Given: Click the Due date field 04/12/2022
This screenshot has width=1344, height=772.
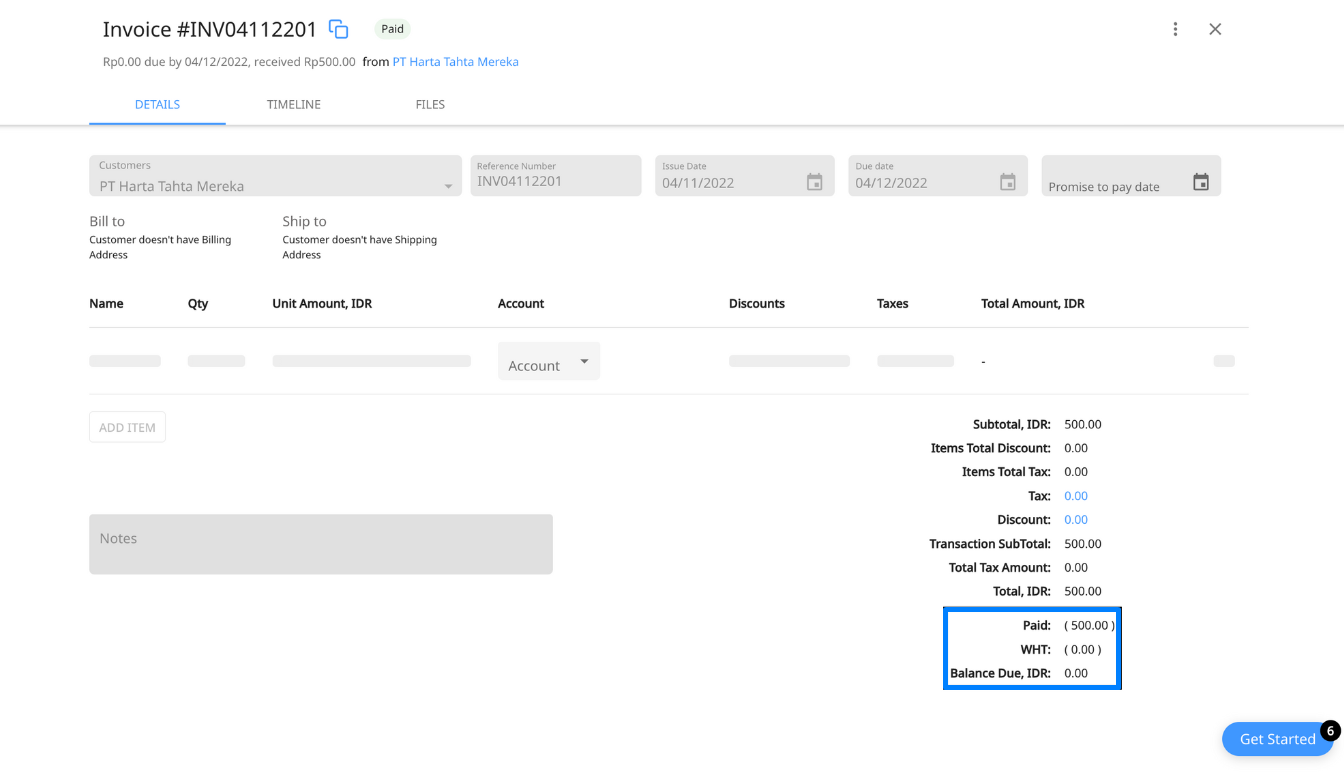Looking at the screenshot, I should (938, 175).
